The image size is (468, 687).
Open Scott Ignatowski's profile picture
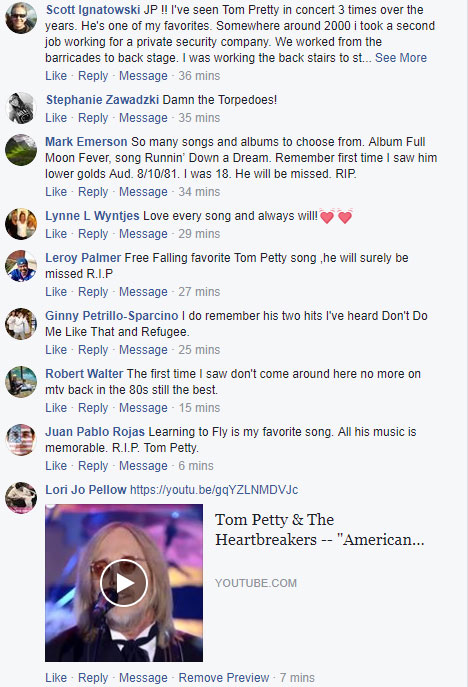pos(21,18)
